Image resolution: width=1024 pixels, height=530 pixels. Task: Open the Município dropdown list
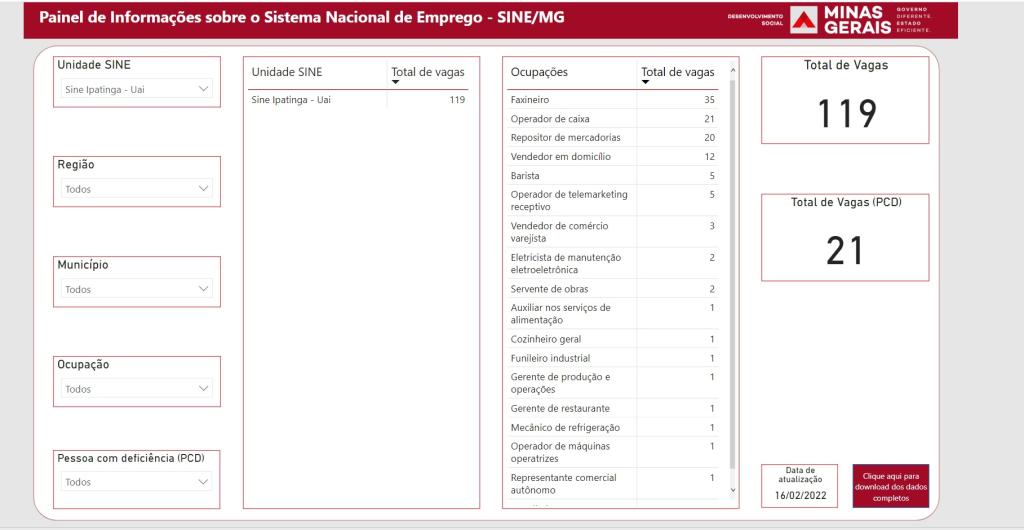pos(138,289)
